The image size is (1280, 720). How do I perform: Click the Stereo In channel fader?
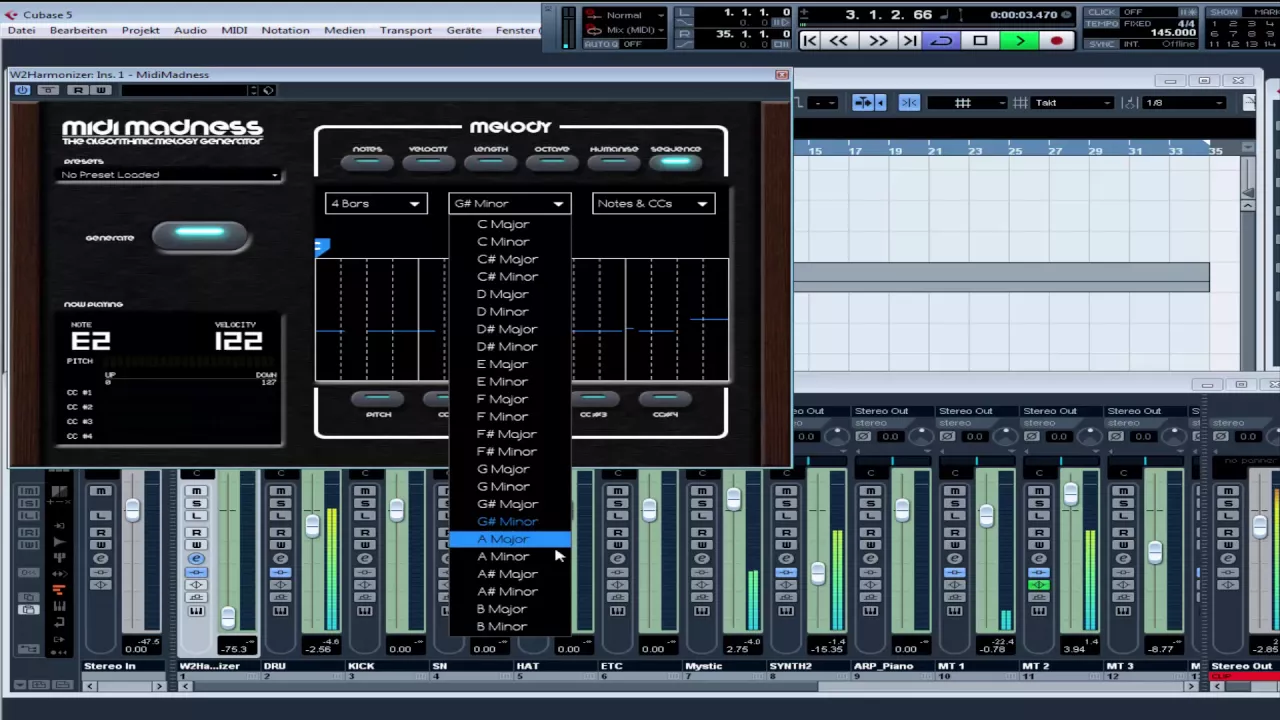[x=132, y=510]
